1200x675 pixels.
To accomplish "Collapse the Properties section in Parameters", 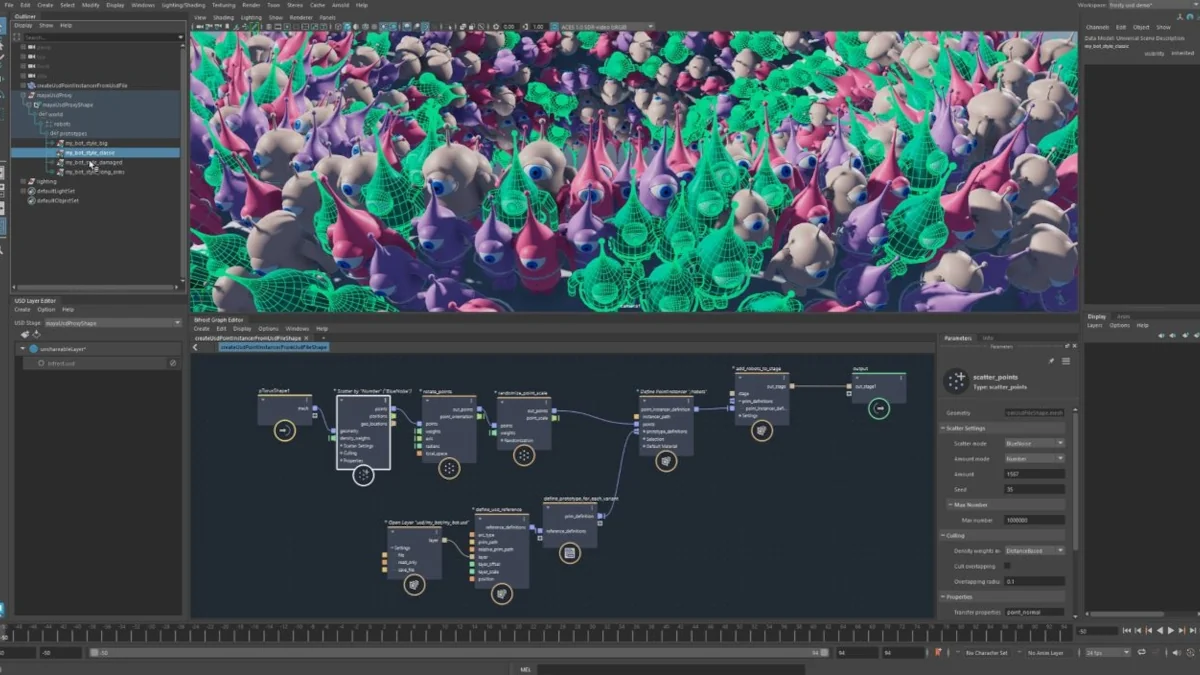I will coord(943,597).
